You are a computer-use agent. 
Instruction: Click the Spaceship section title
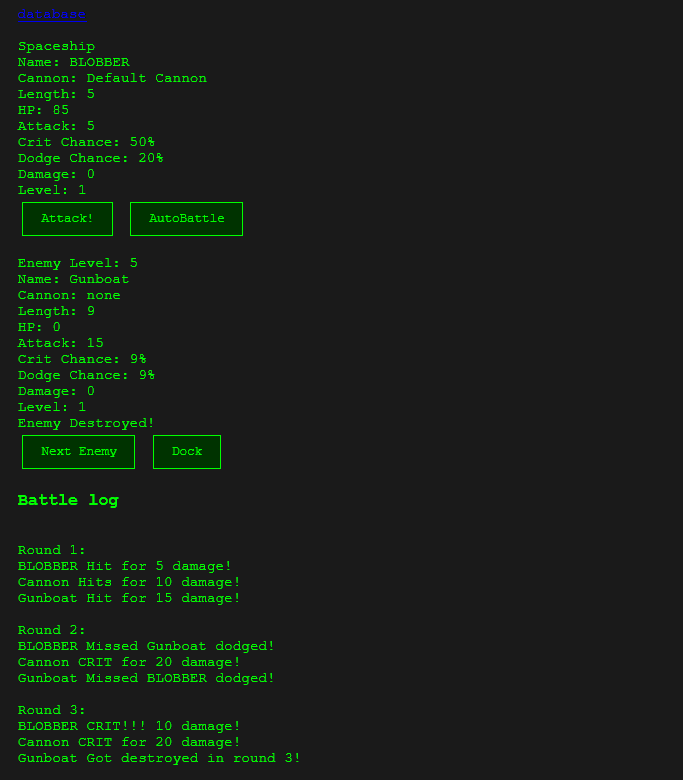pos(56,46)
